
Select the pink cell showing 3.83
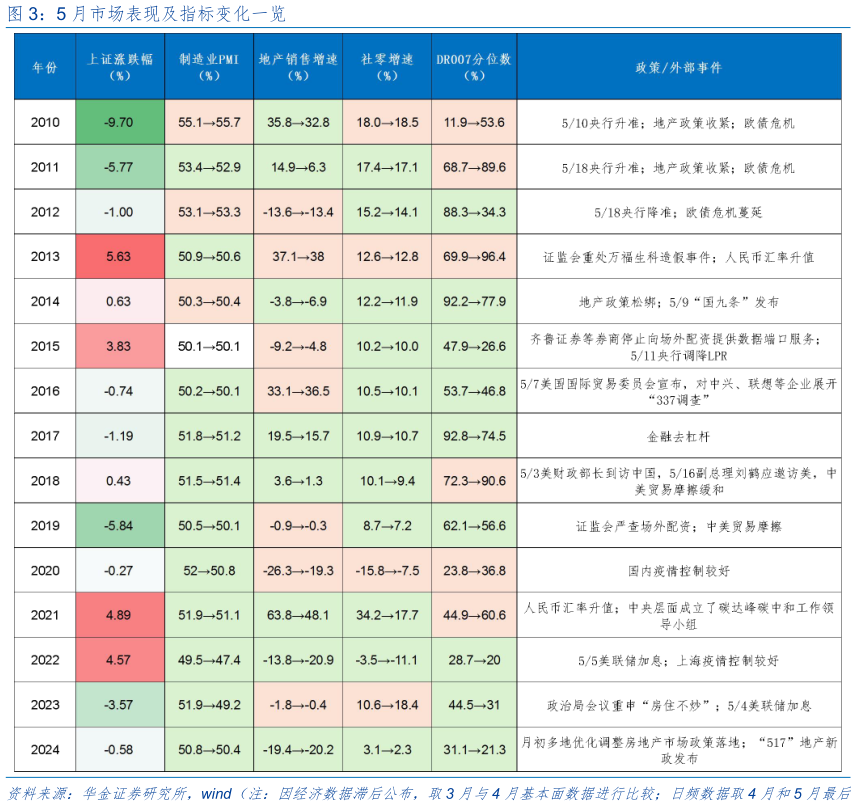pyautogui.click(x=119, y=346)
